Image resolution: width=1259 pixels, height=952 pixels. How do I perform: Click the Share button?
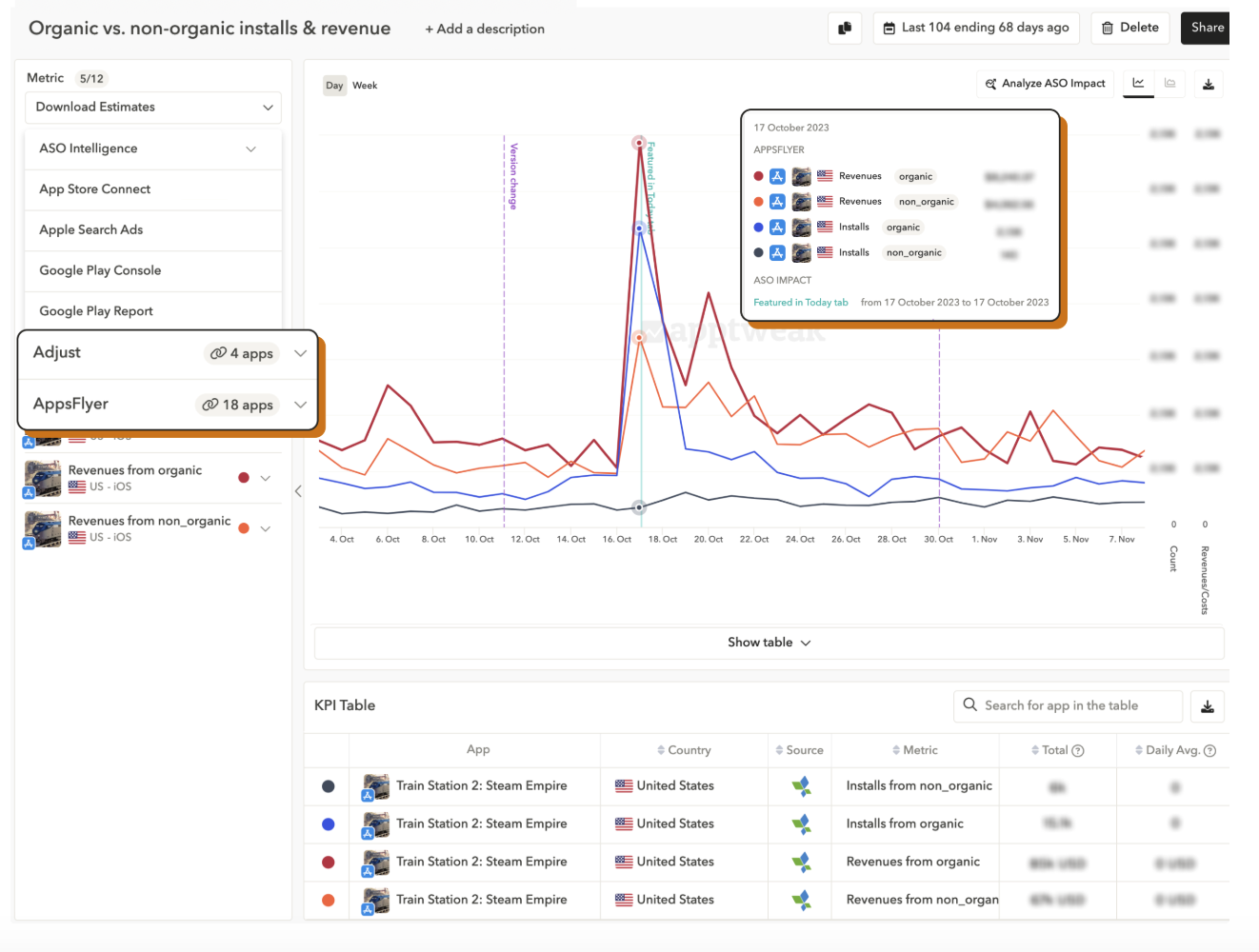pyautogui.click(x=1206, y=28)
